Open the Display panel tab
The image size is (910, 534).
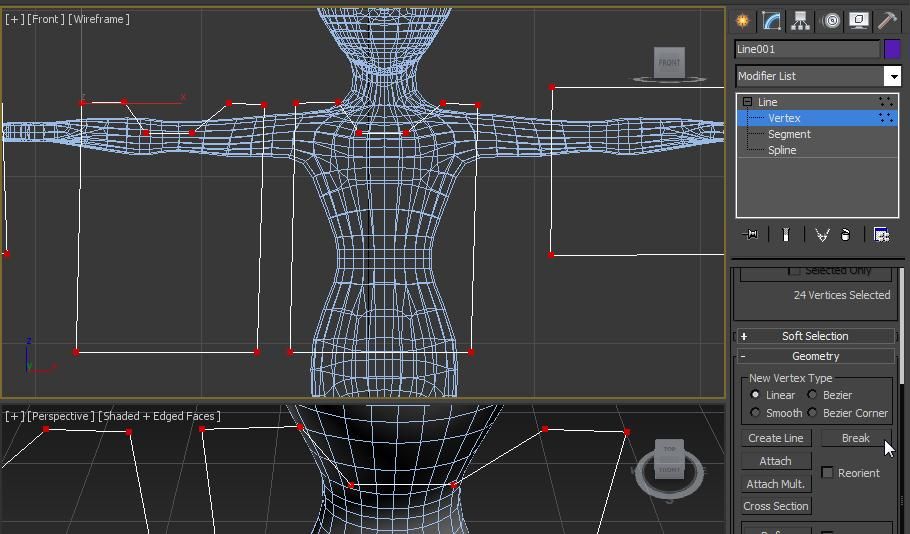[859, 21]
